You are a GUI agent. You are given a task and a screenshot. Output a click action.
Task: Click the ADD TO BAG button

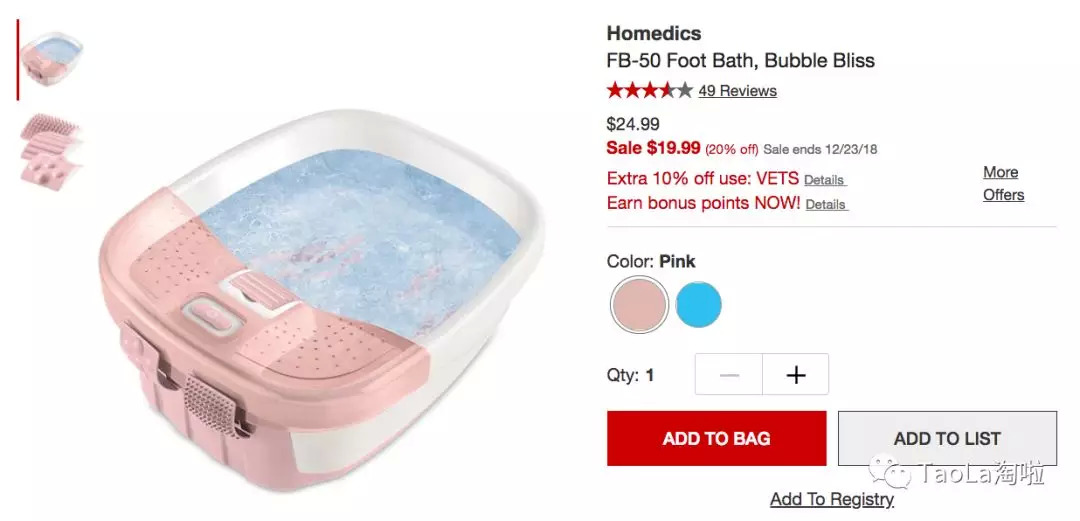pos(716,438)
